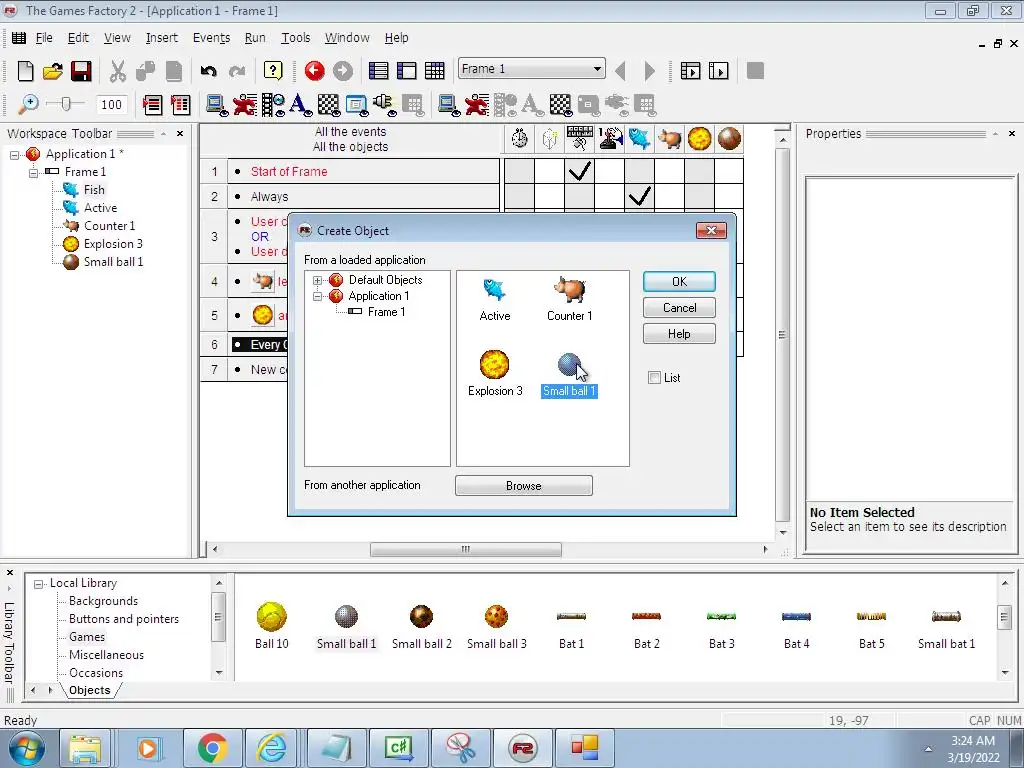
Task: Open the Tools menu
Action: pyautogui.click(x=295, y=38)
